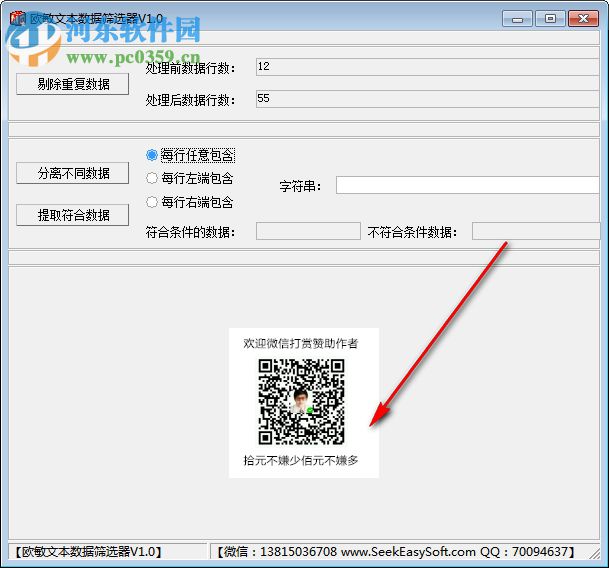
Task: Click the 拾元不嫌少佰元不嫌多 caption
Action: tap(301, 460)
